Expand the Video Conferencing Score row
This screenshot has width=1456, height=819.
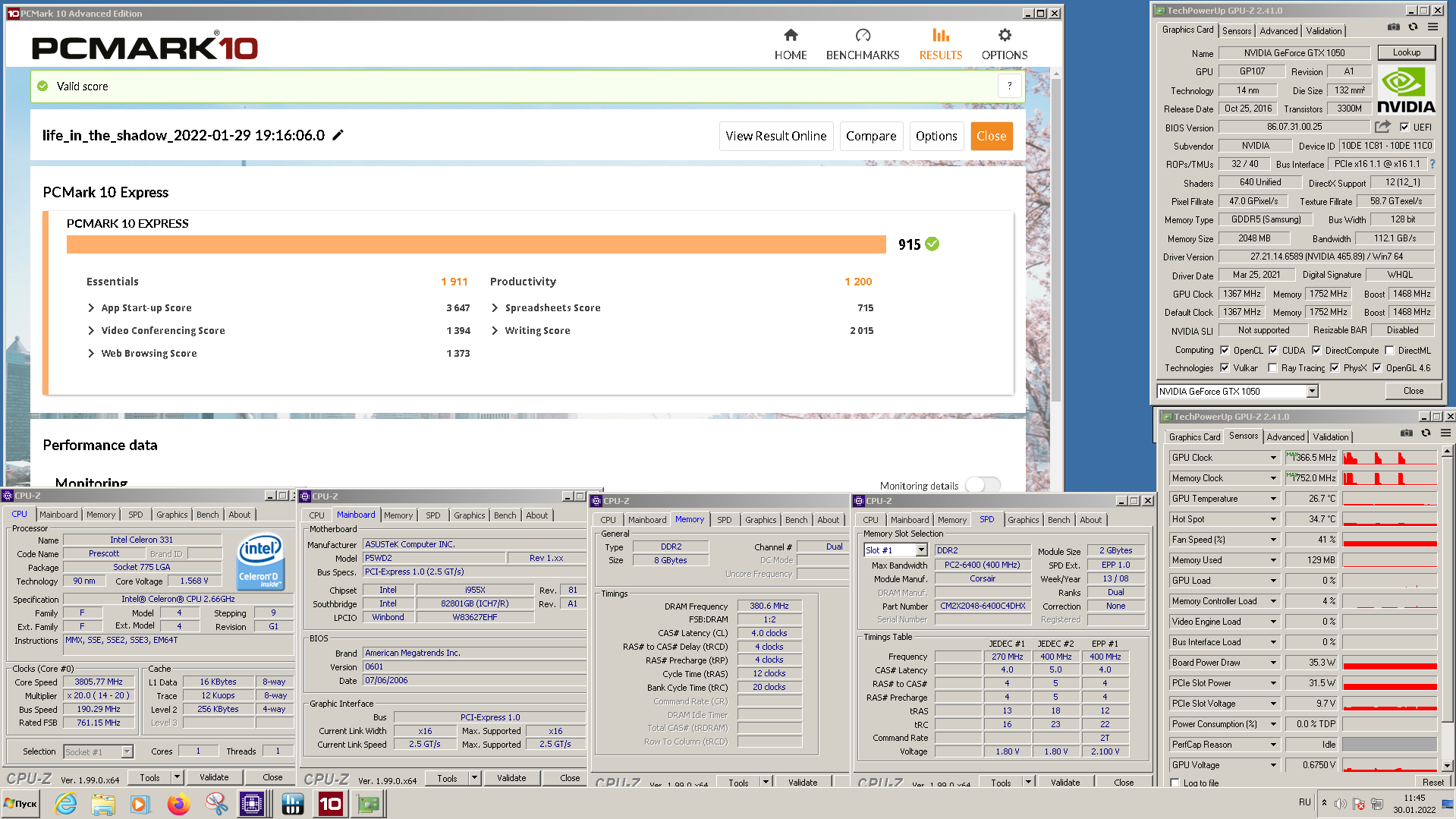(x=91, y=331)
